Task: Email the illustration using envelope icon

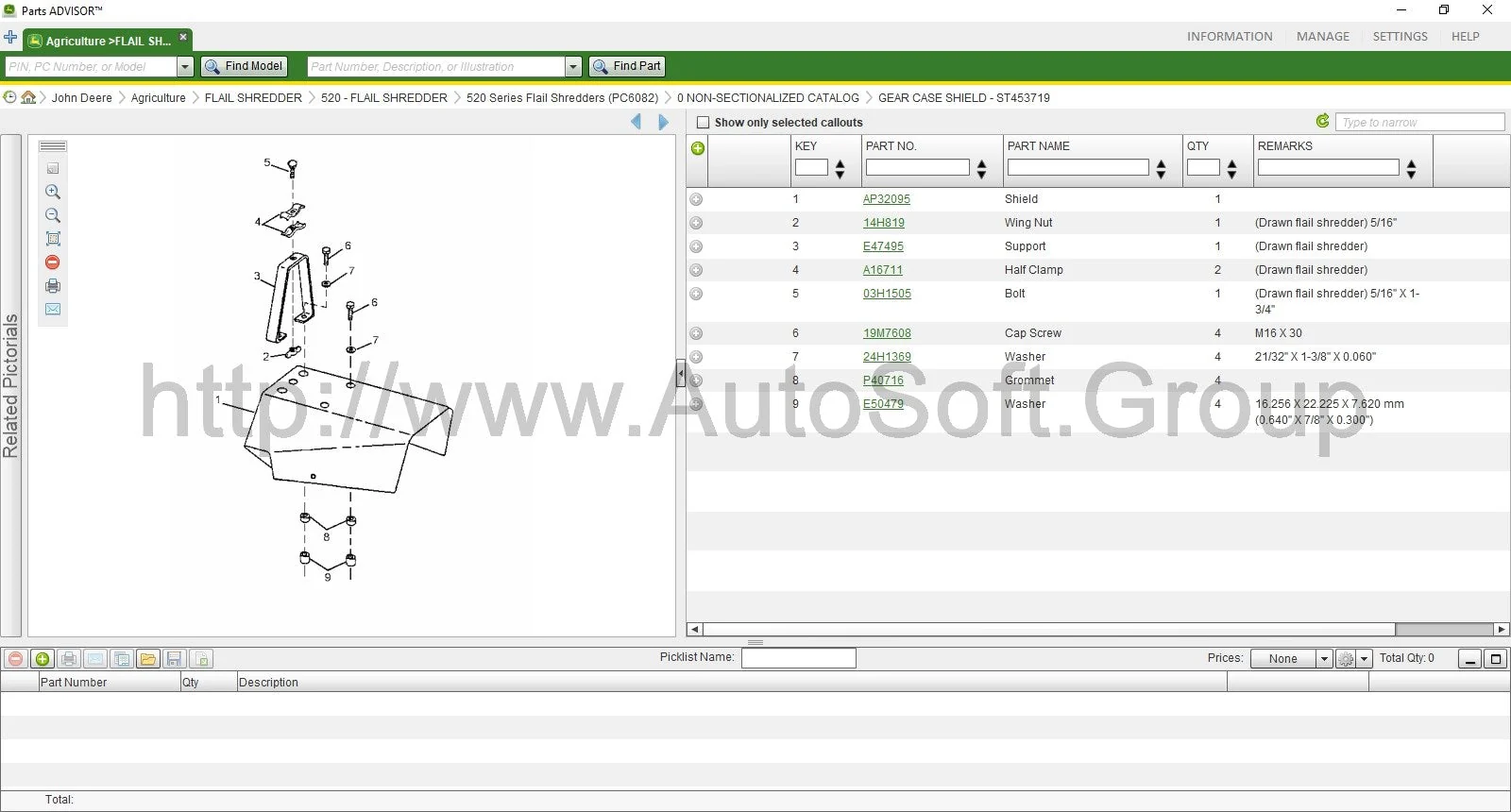Action: (x=53, y=310)
